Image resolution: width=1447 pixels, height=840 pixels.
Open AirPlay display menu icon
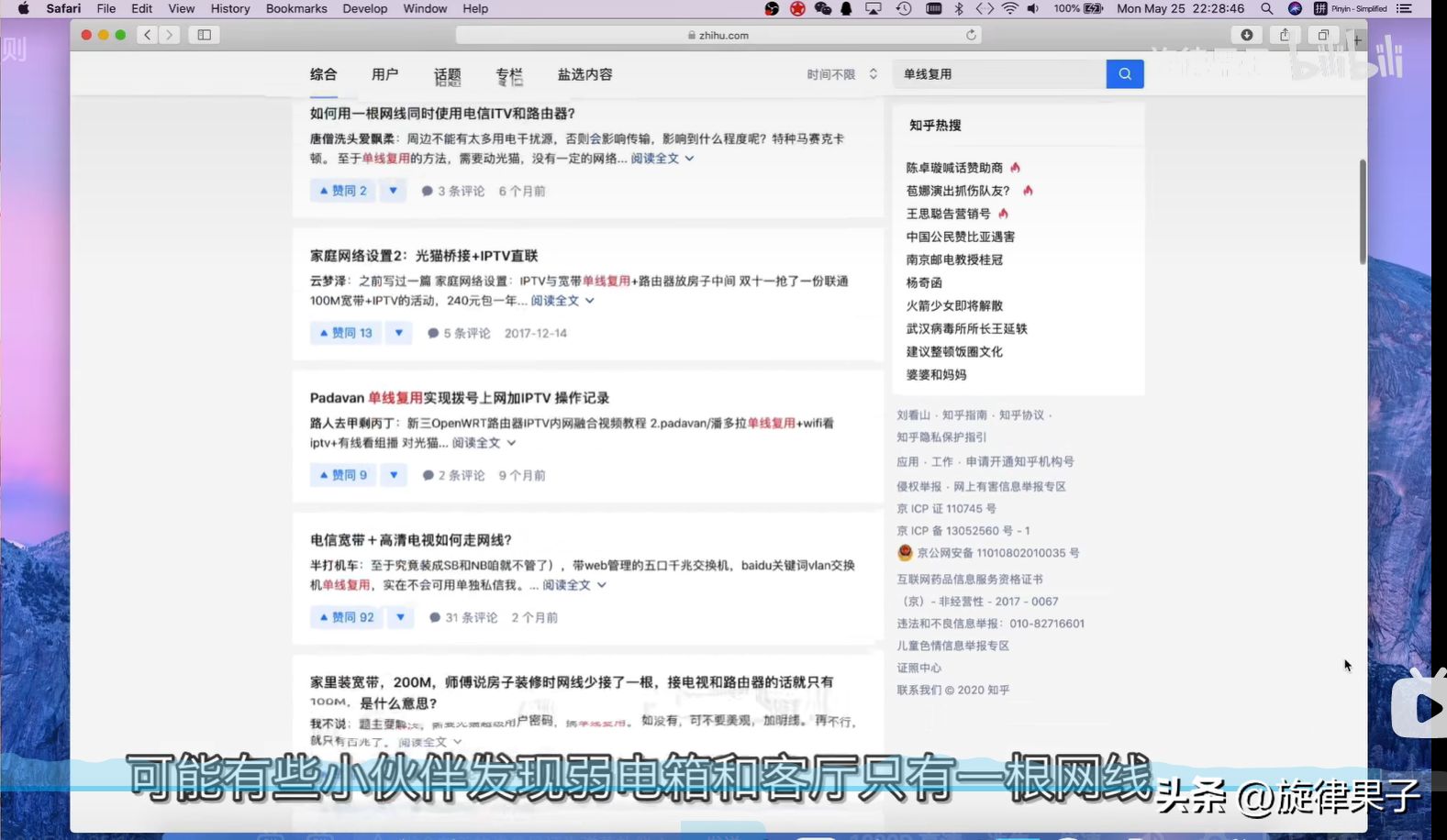tap(874, 8)
